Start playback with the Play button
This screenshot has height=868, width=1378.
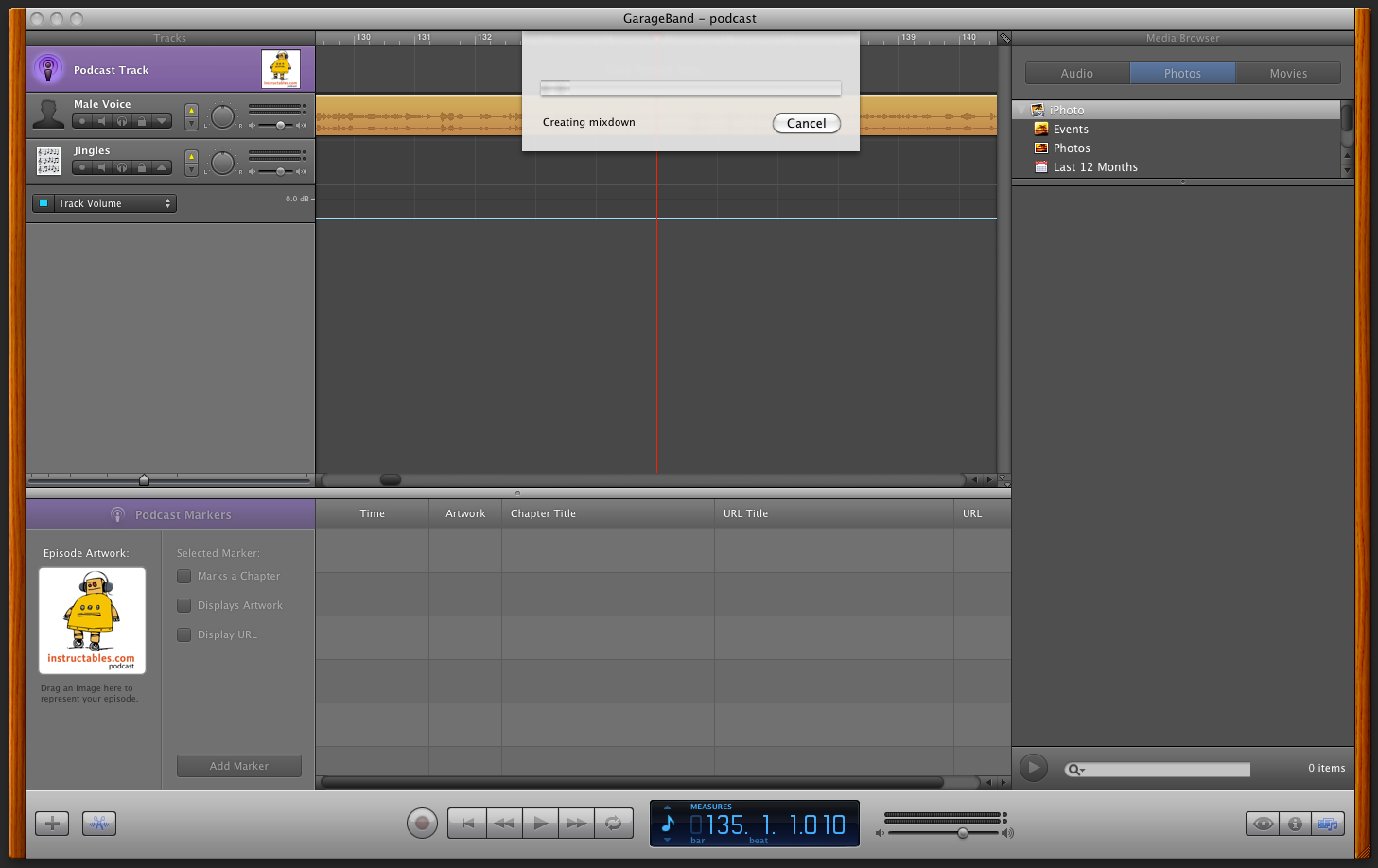click(540, 823)
